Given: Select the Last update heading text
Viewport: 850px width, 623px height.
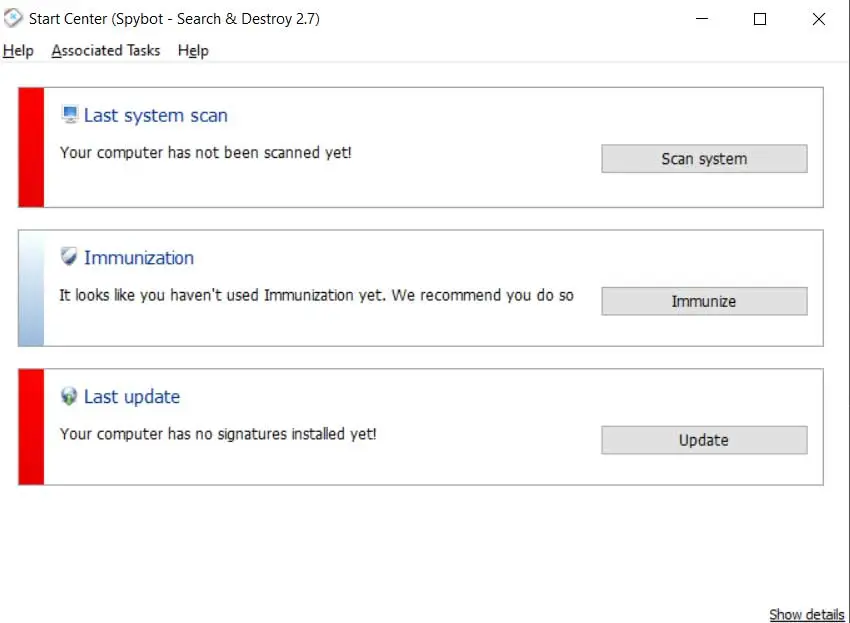Looking at the screenshot, I should 132,397.
